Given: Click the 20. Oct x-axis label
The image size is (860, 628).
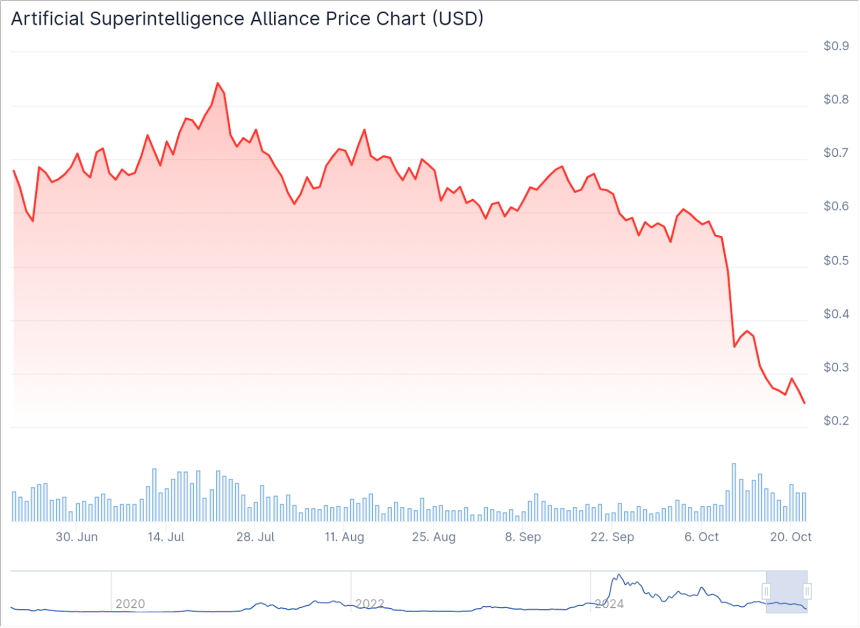Looking at the screenshot, I should [790, 537].
